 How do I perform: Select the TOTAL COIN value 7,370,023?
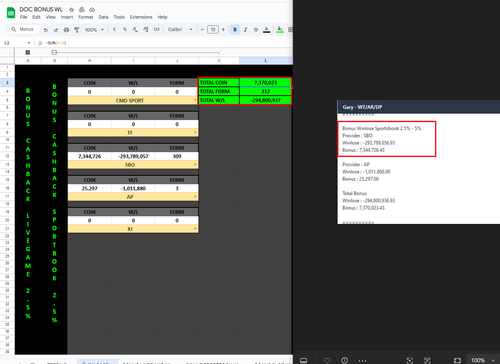pyautogui.click(x=266, y=83)
